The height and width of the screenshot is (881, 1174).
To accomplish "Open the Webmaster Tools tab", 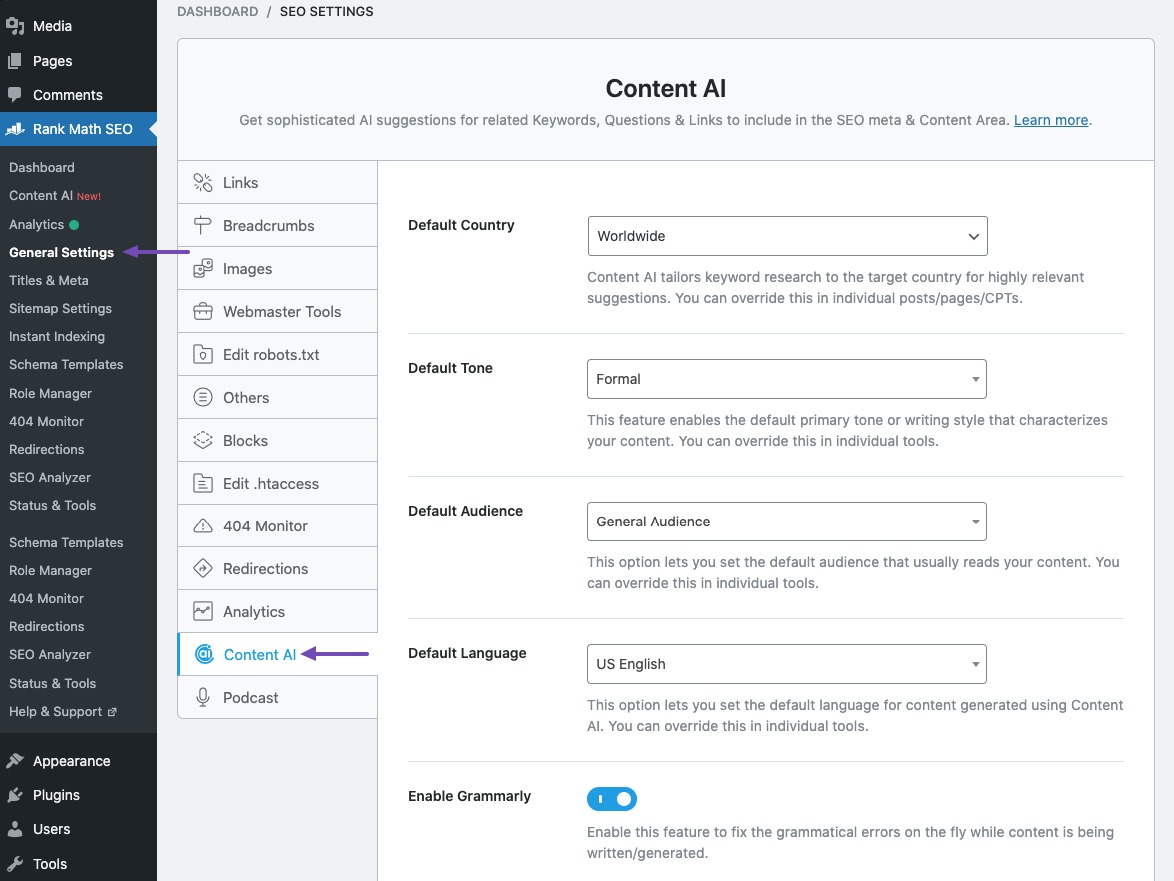I will point(277,311).
